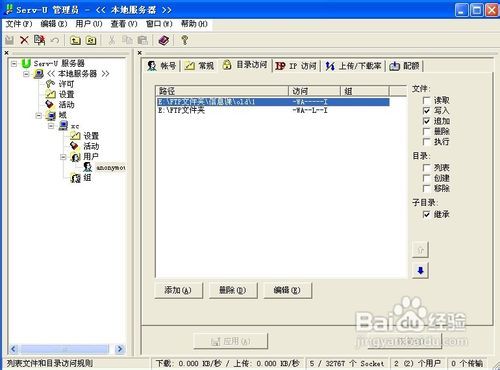Click the 编辑(E) edit button below list

[287, 290]
